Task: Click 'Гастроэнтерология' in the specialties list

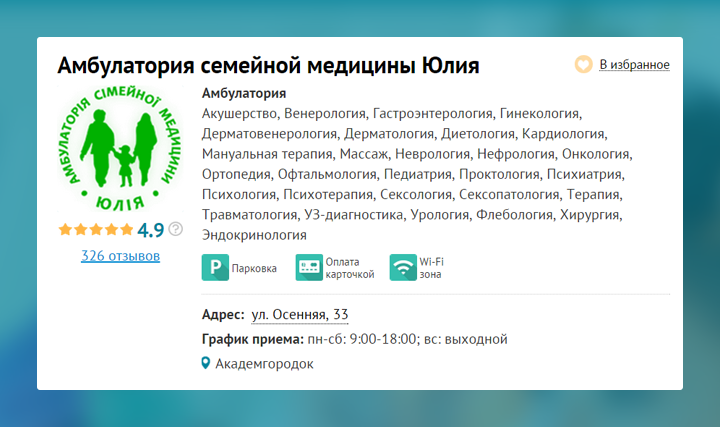Action: pyautogui.click(x=433, y=113)
